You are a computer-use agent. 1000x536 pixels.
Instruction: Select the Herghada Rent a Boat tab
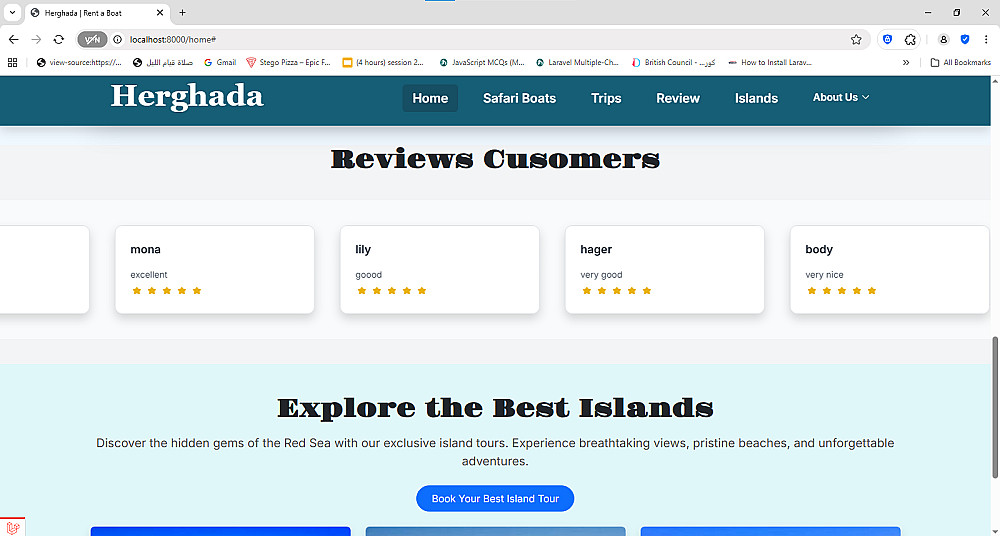(x=97, y=13)
